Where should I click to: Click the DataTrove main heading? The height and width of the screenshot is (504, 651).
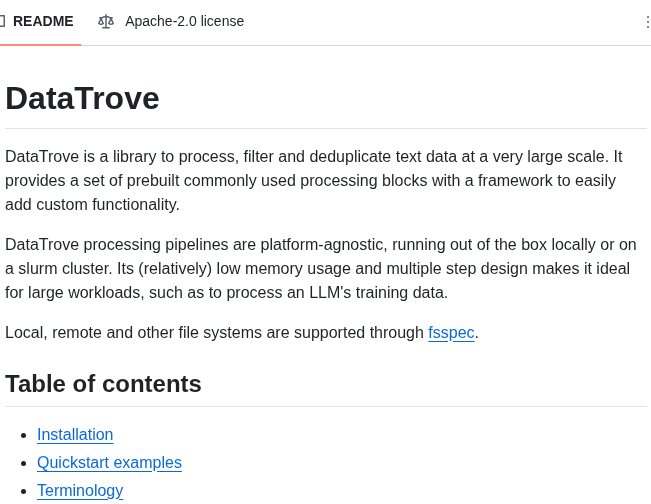pyautogui.click(x=82, y=98)
